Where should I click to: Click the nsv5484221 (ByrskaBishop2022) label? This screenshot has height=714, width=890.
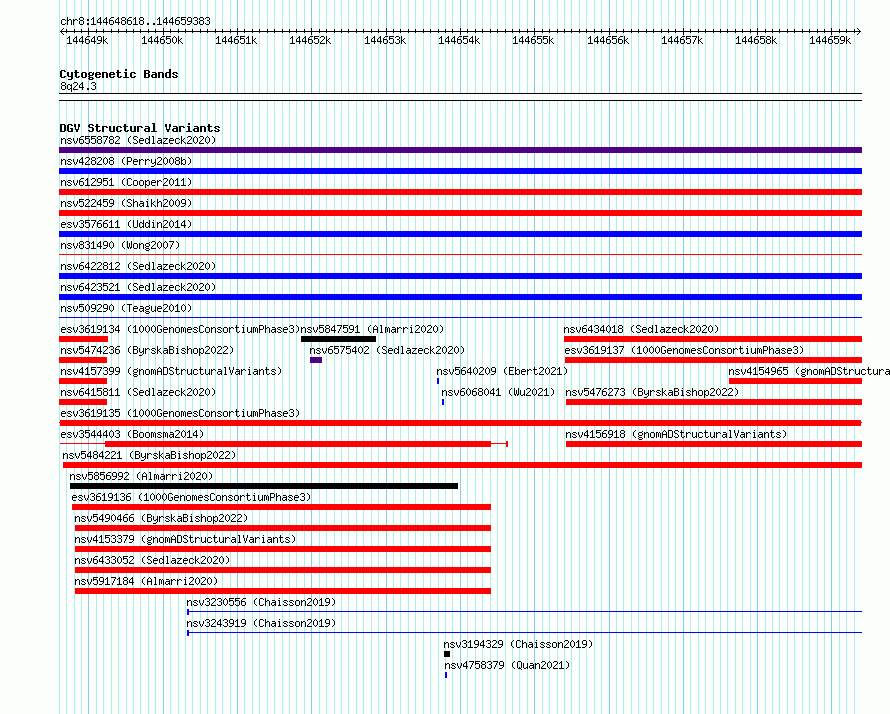tap(149, 455)
